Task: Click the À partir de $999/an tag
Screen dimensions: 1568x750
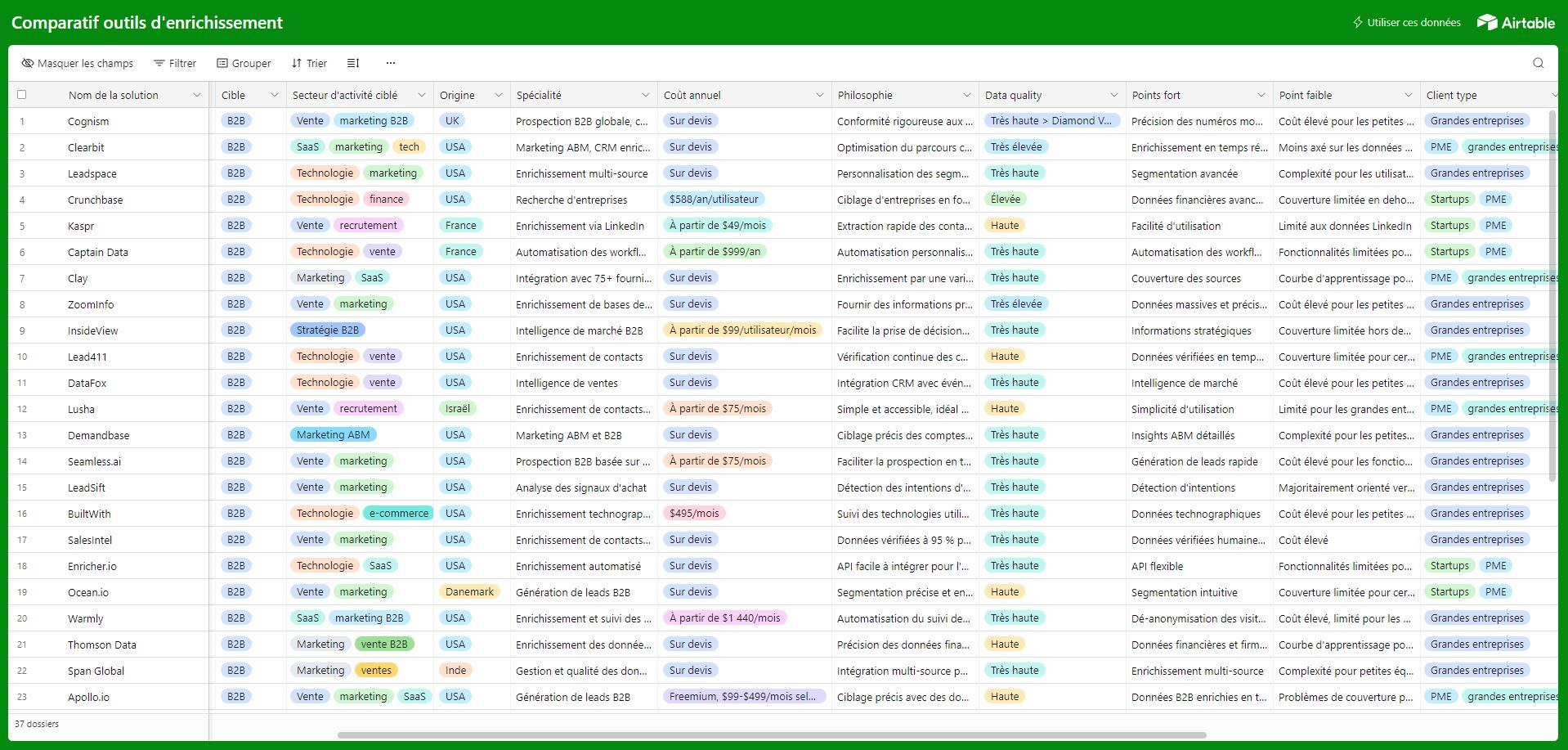Action: [x=715, y=251]
